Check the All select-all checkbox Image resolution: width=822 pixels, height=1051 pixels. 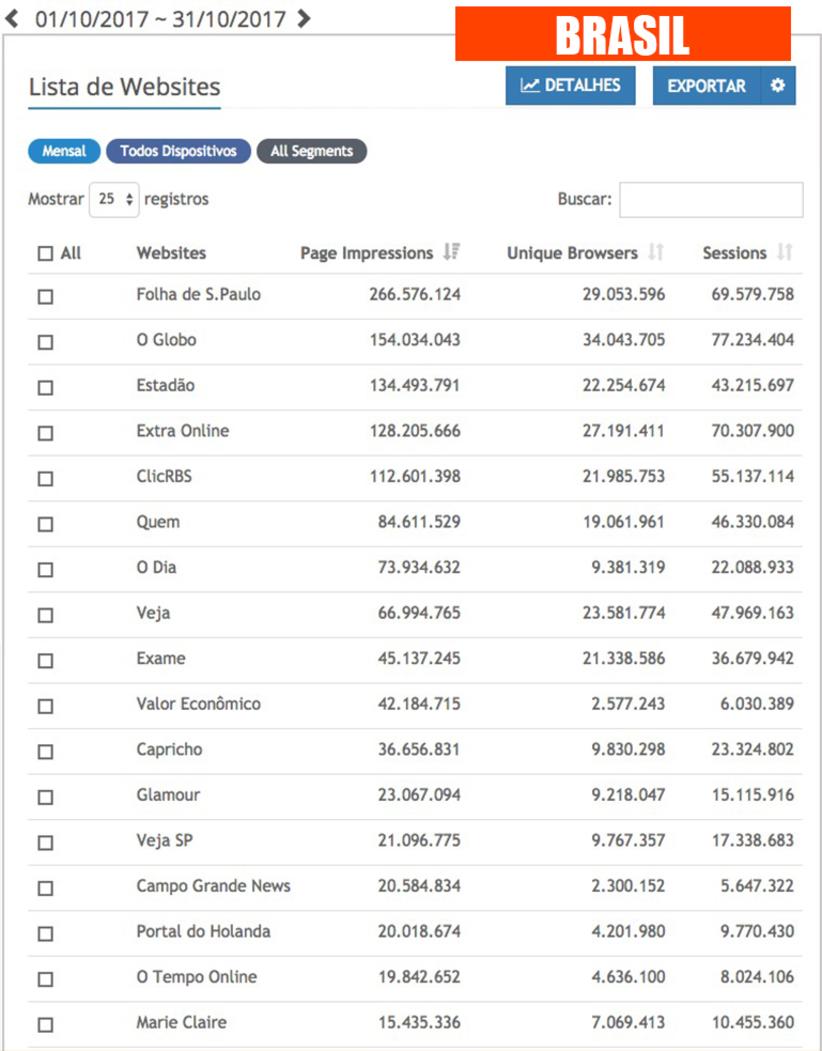[45, 254]
